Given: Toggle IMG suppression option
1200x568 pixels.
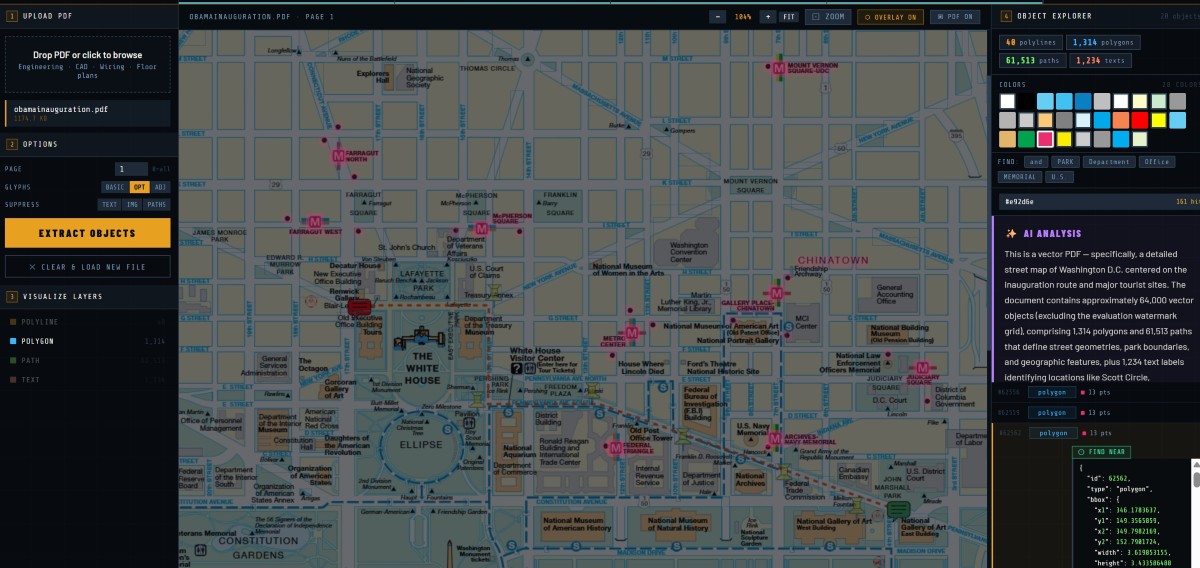Looking at the screenshot, I should (x=133, y=204).
